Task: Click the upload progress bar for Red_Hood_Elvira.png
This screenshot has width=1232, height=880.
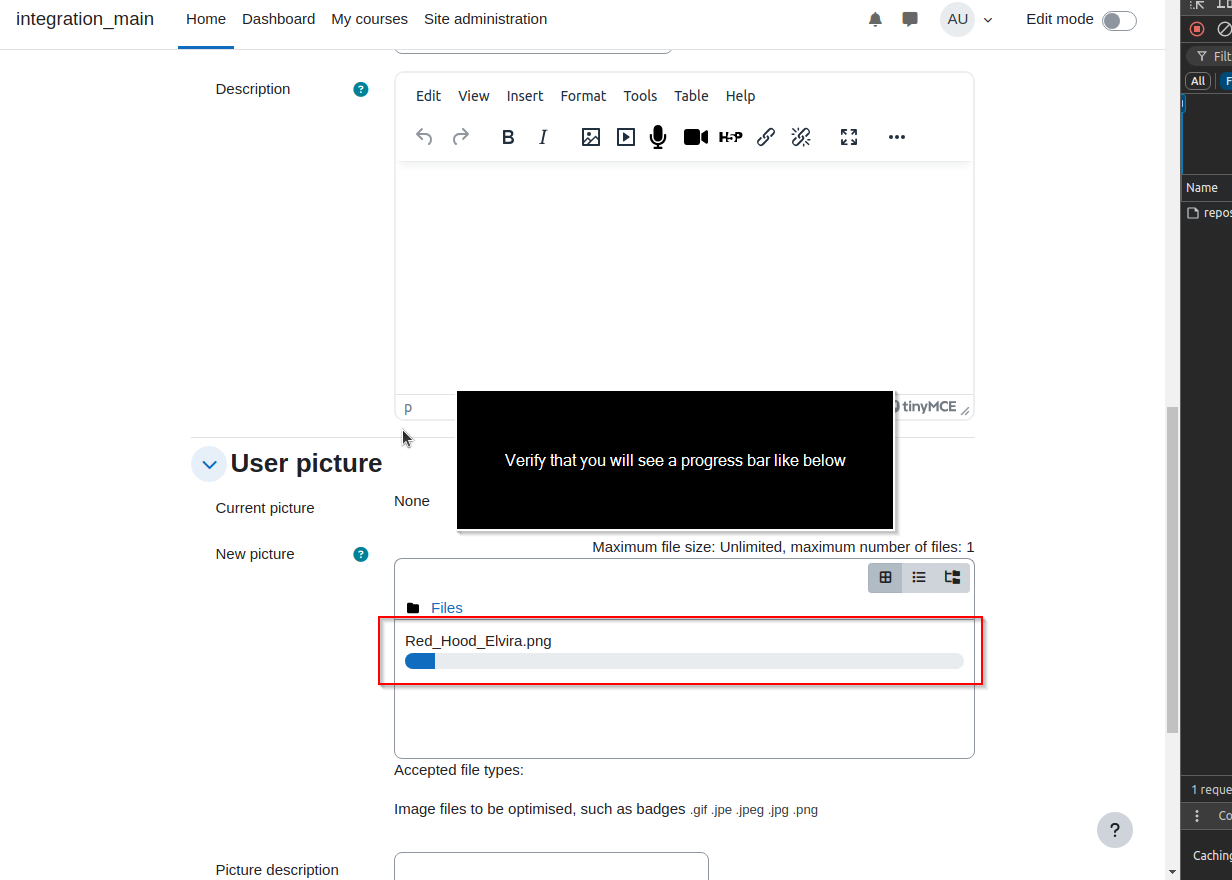Action: [x=684, y=661]
